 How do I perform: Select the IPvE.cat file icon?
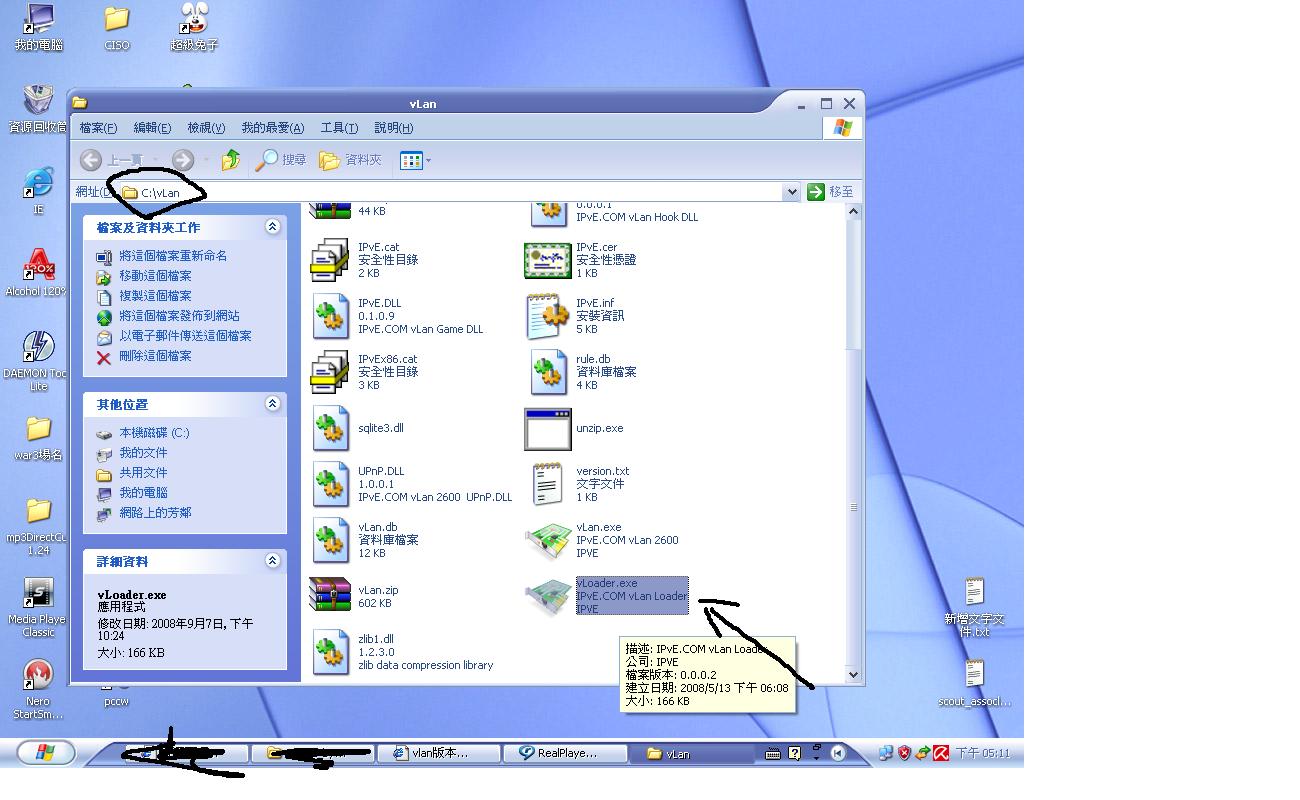pos(330,261)
